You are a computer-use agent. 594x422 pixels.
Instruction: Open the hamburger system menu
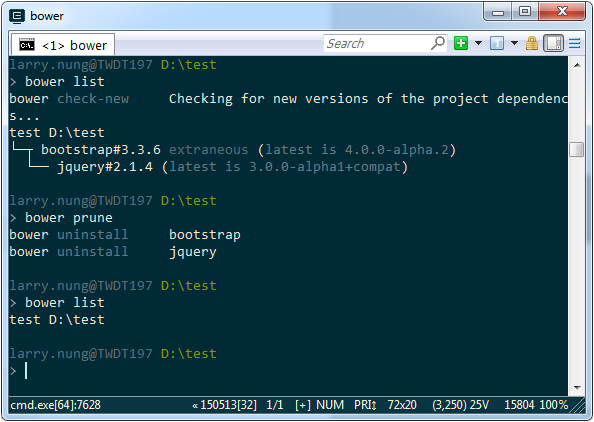[x=574, y=43]
